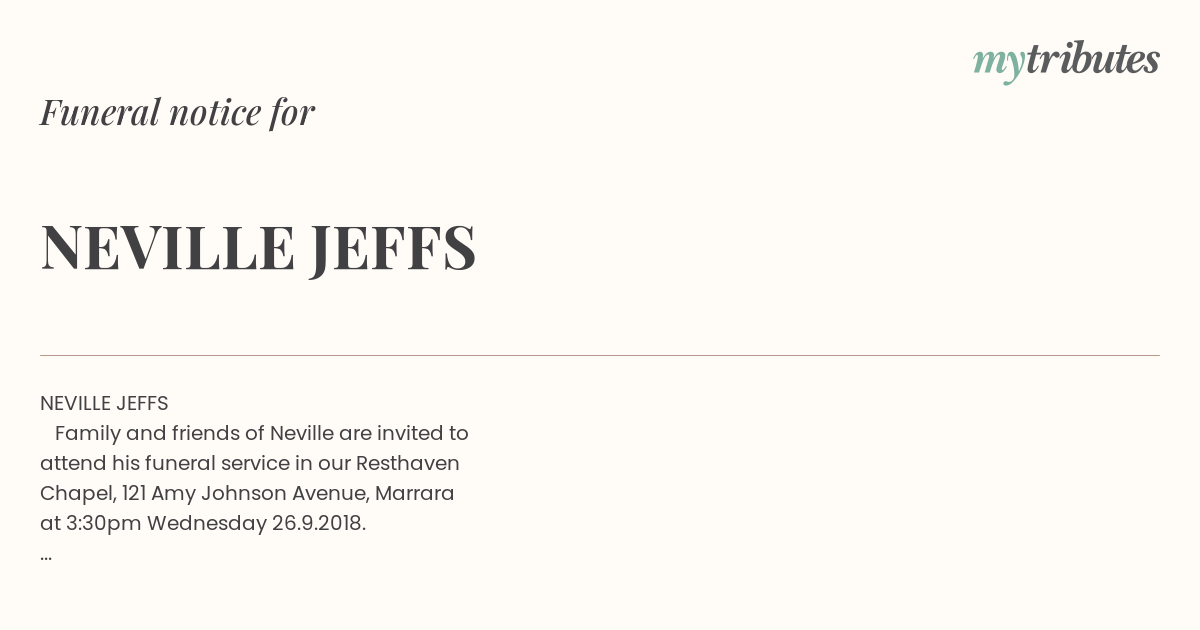This screenshot has height=630, width=1200.
Task: Click the word Wednesday in the notice
Action: click(207, 524)
